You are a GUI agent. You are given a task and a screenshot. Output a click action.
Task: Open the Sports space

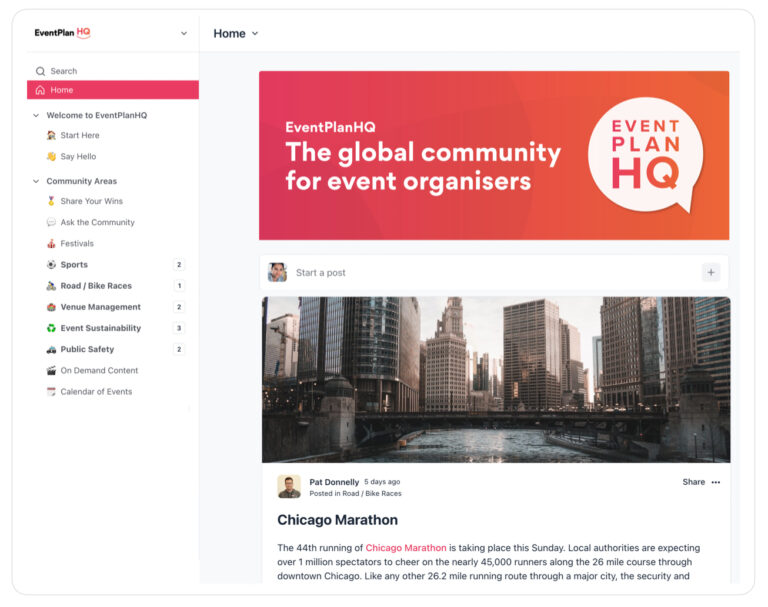pyautogui.click(x=74, y=265)
